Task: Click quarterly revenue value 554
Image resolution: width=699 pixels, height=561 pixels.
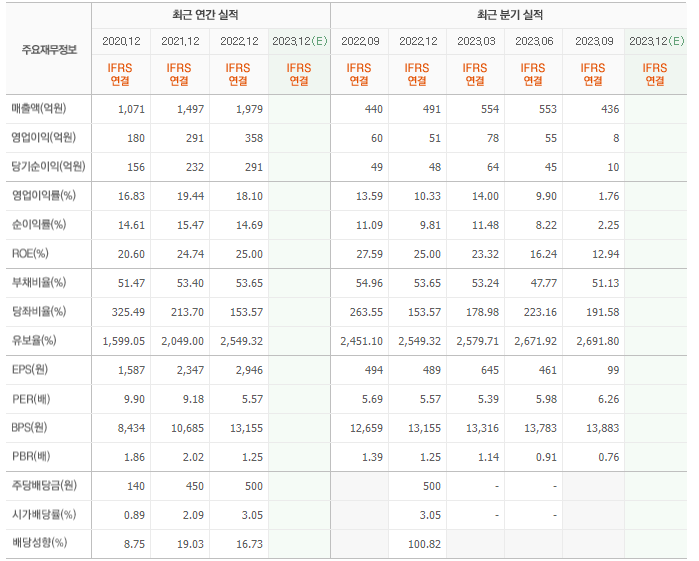Action: tap(489, 109)
